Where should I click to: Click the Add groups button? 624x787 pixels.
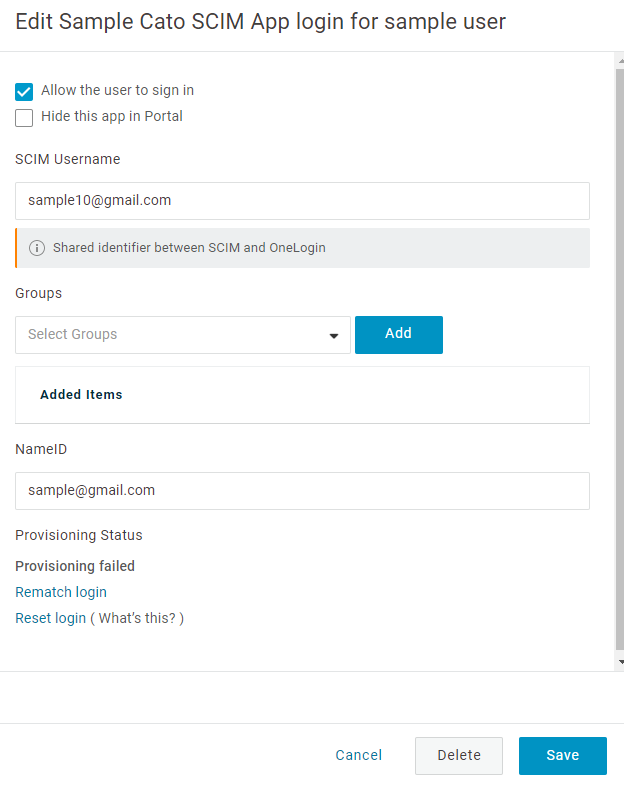click(x=399, y=335)
